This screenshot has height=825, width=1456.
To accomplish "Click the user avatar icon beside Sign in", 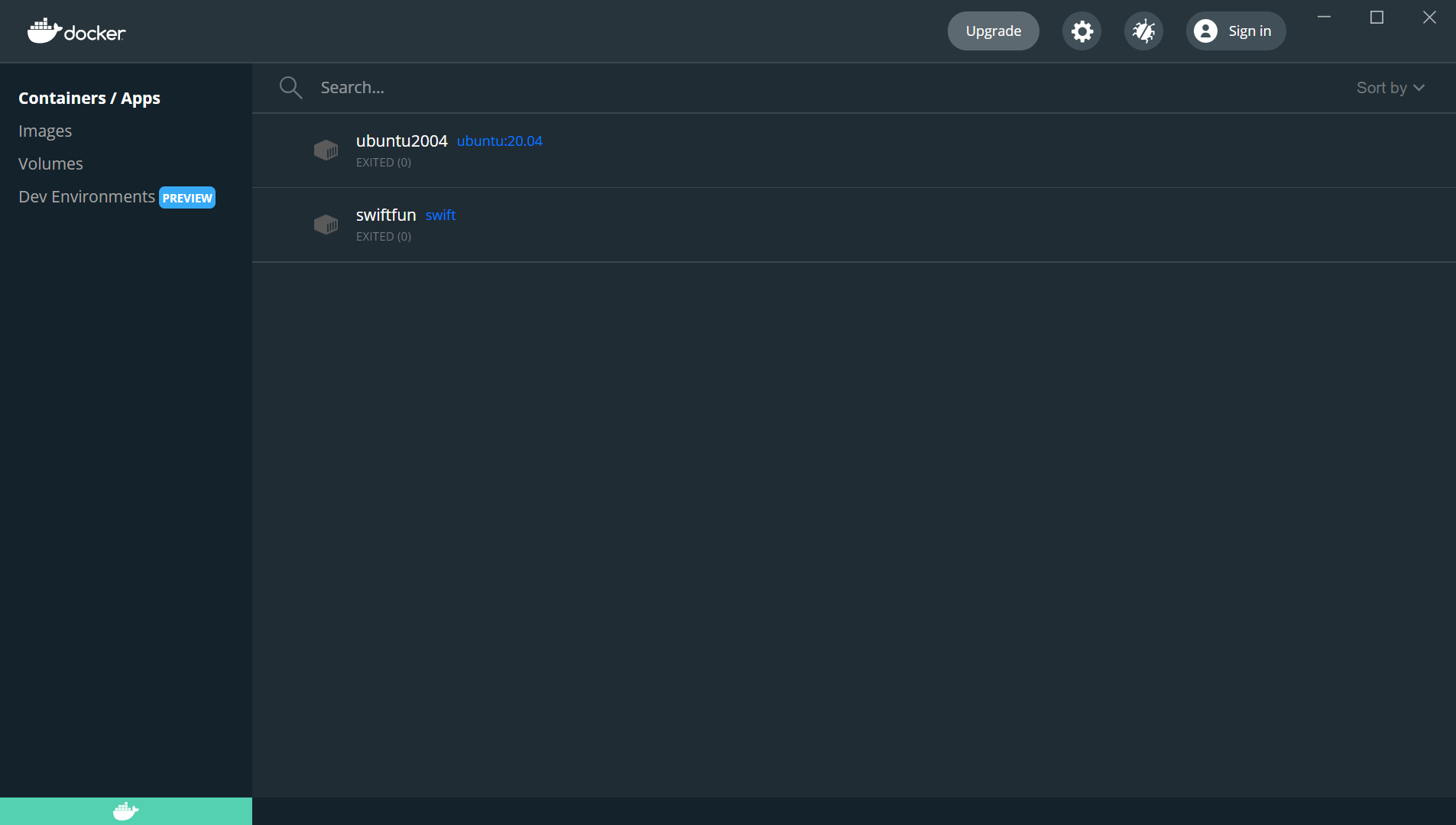I will tap(1205, 31).
